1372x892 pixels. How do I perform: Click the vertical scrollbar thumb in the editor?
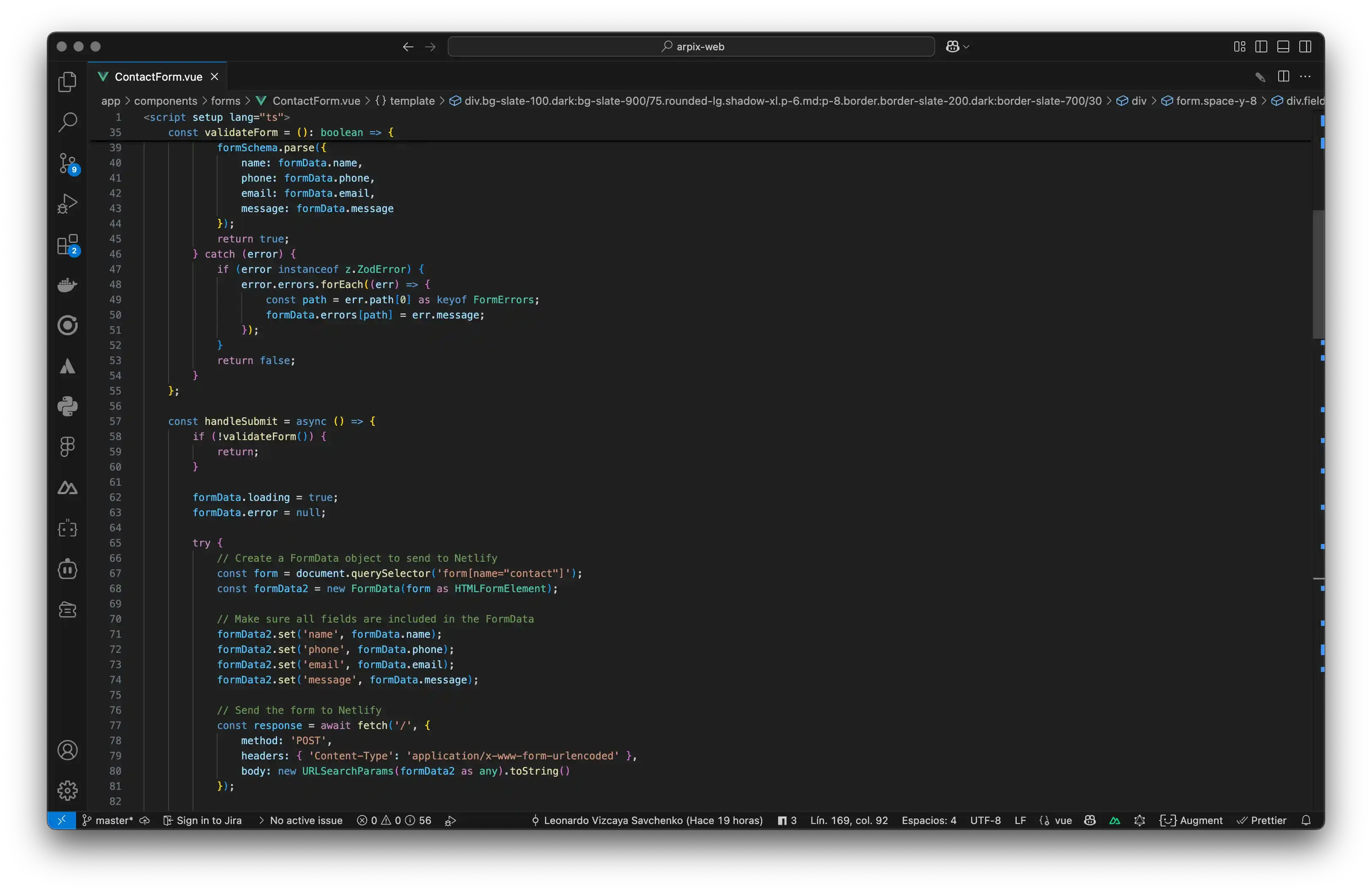[1318, 274]
